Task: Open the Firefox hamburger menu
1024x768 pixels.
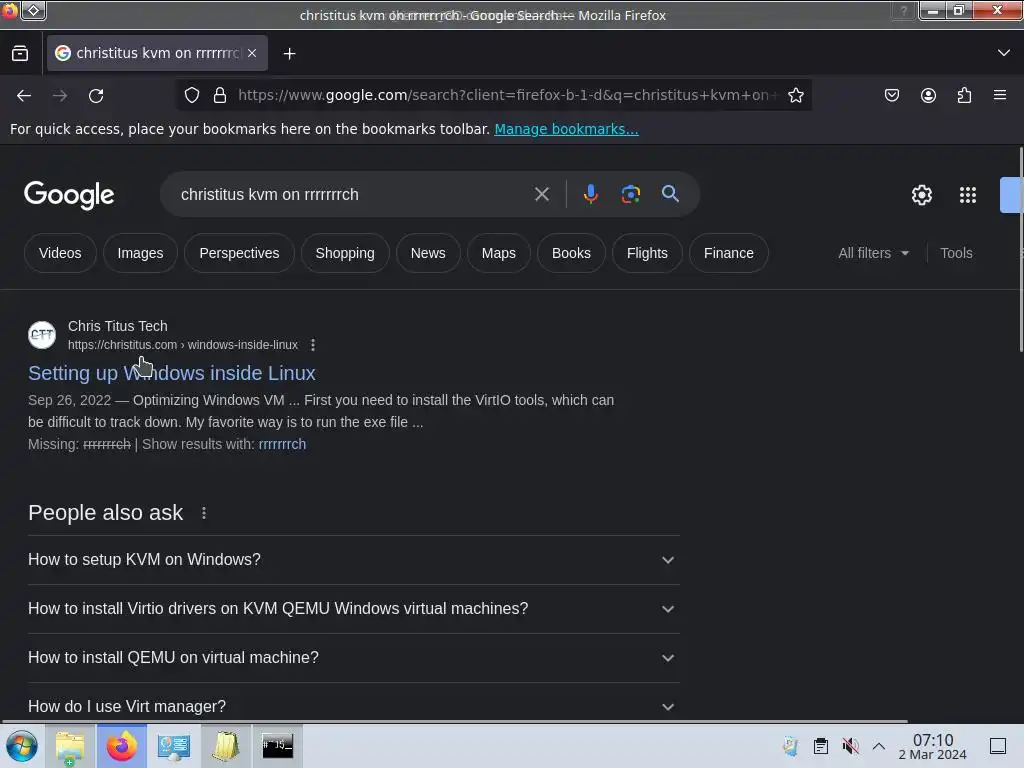Action: point(1000,95)
